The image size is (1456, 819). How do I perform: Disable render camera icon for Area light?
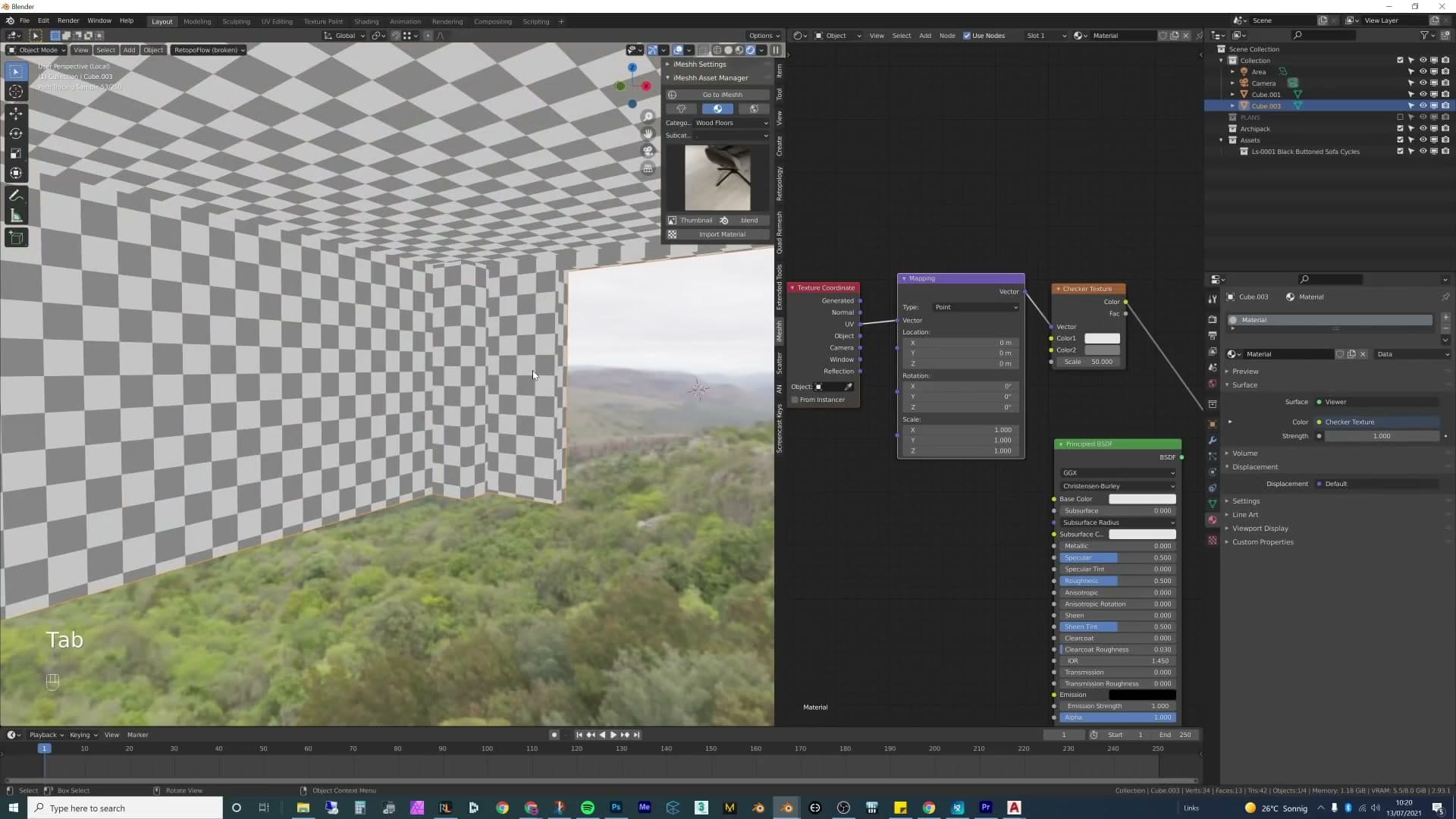coord(1445,72)
